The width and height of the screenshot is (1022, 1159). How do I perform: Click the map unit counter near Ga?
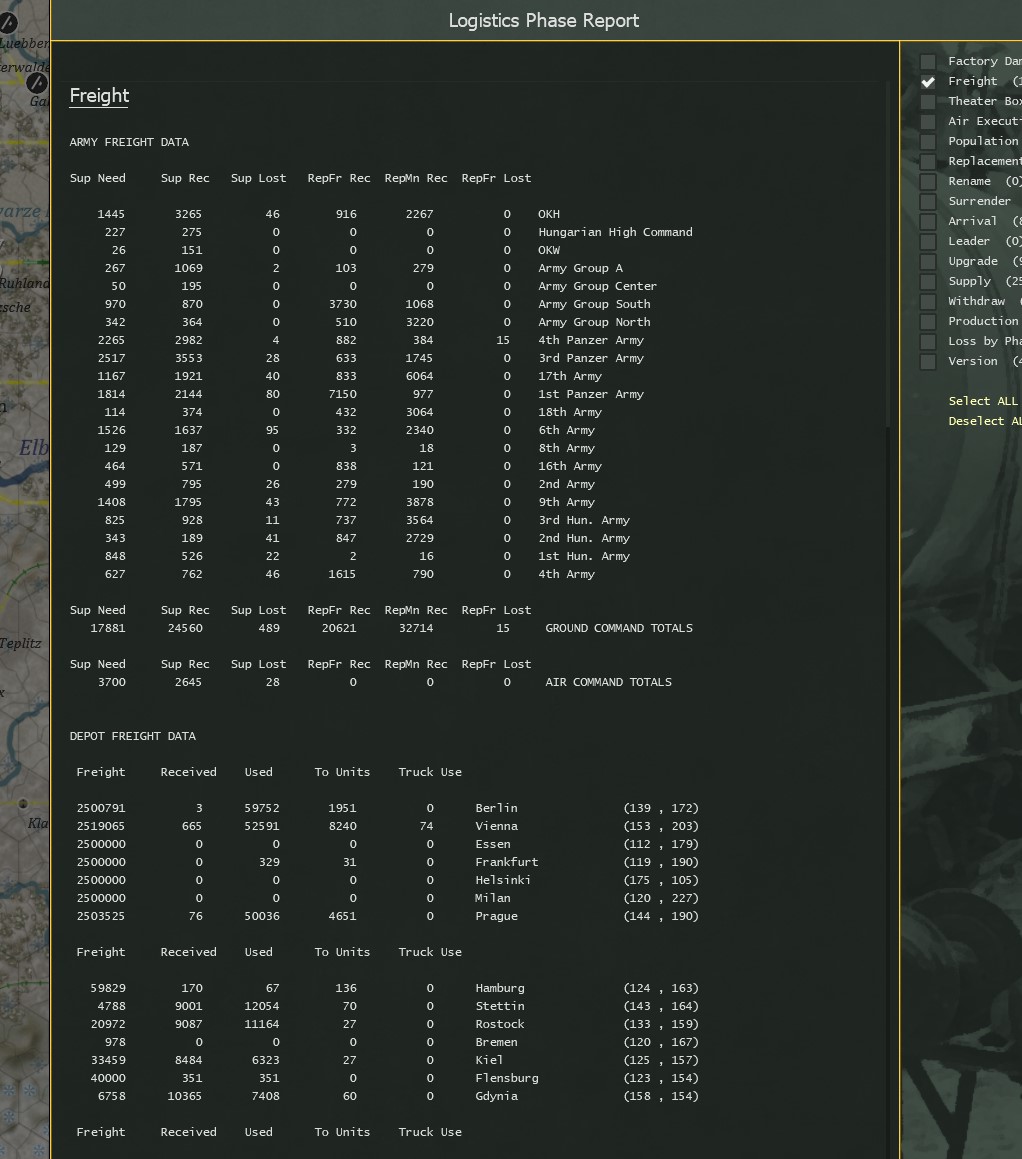click(x=37, y=83)
